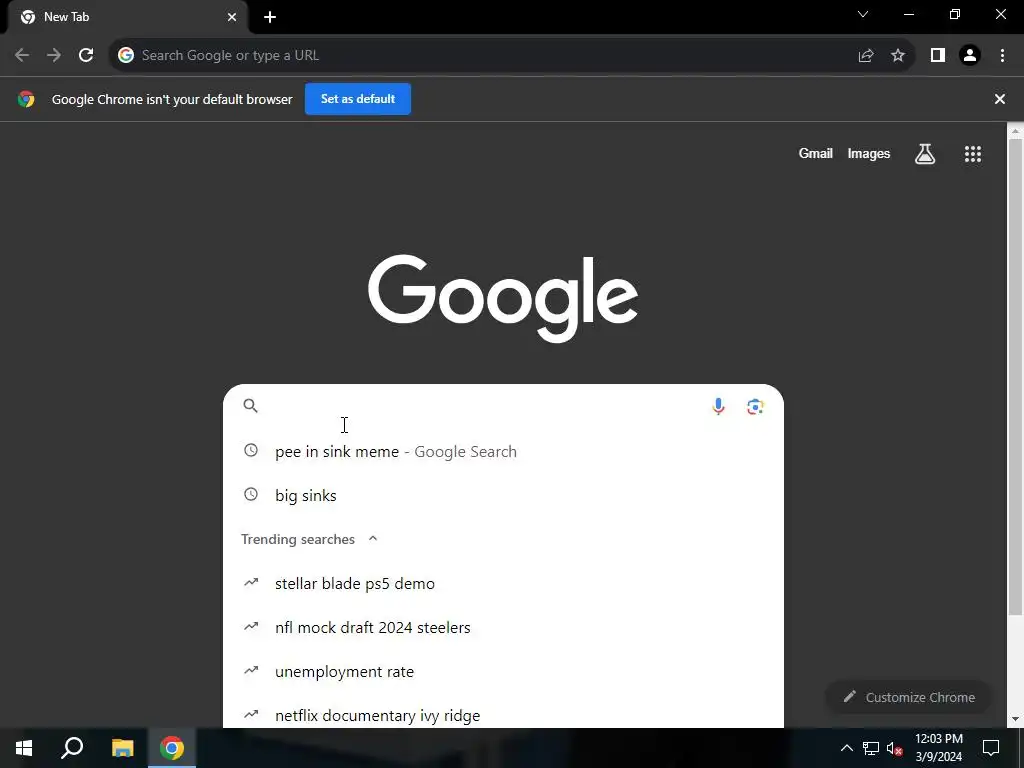Click the taskbar clock showing 12:03 PM
1024x768 pixels.
[938, 748]
